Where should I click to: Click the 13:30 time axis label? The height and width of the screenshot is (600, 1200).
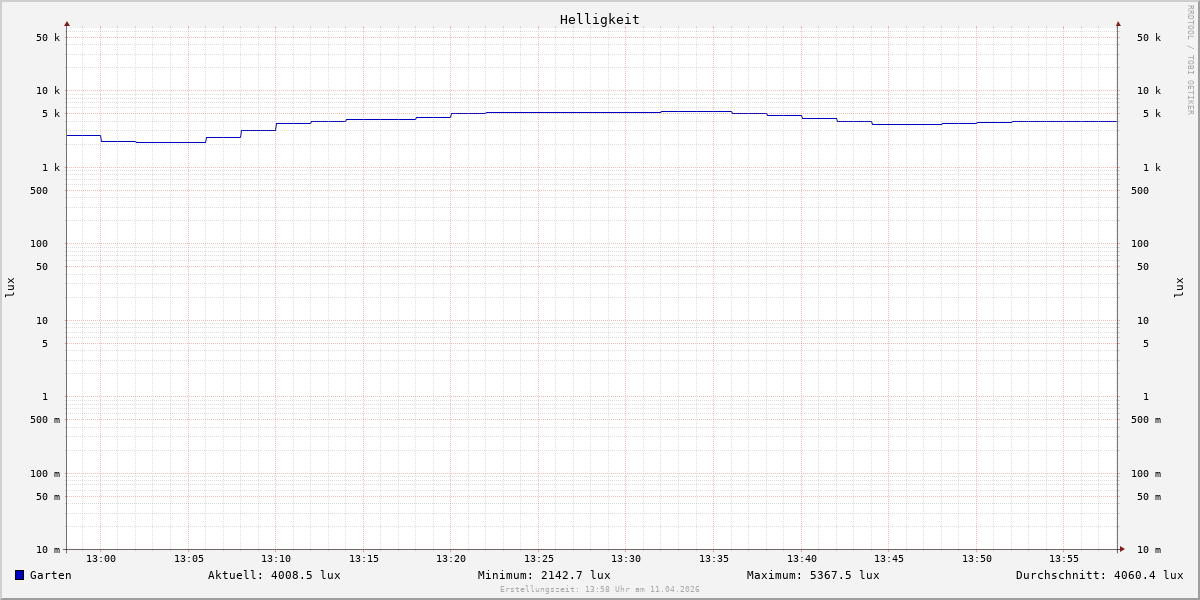(626, 559)
